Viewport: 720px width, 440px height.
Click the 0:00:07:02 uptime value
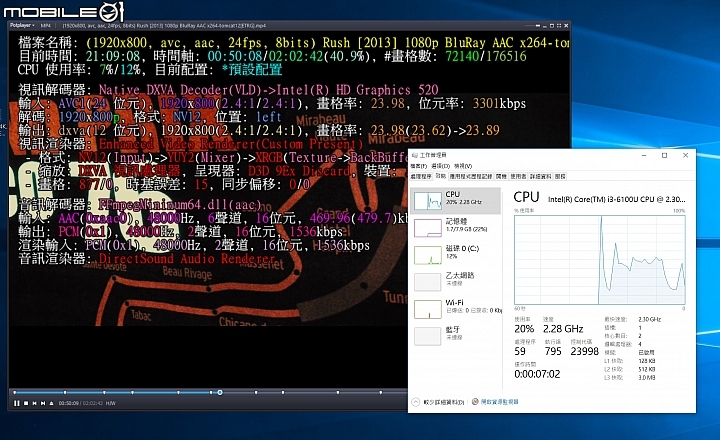point(537,374)
